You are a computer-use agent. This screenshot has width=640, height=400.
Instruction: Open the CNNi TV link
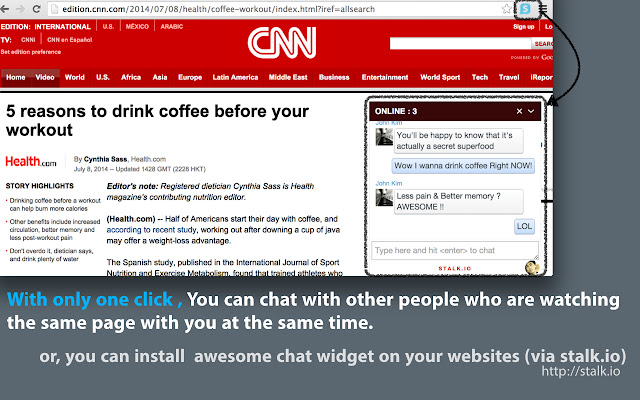(28, 40)
